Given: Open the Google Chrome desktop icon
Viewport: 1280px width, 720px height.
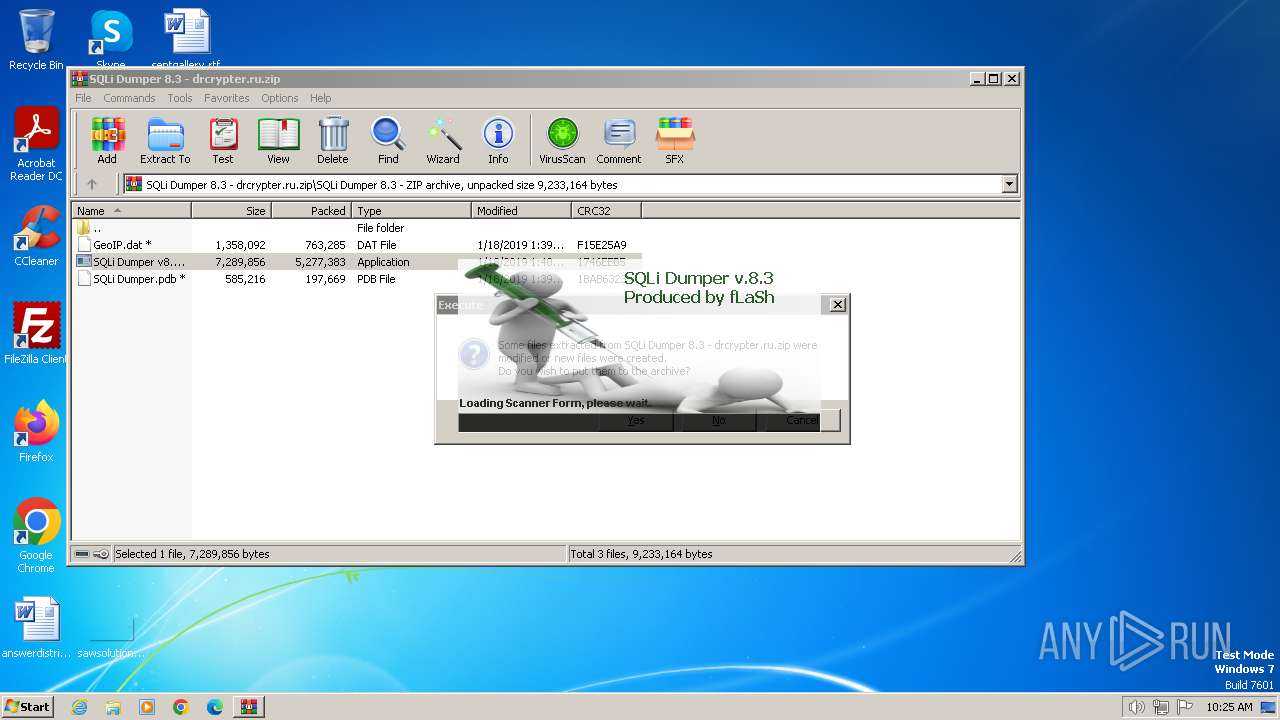Looking at the screenshot, I should tap(36, 536).
